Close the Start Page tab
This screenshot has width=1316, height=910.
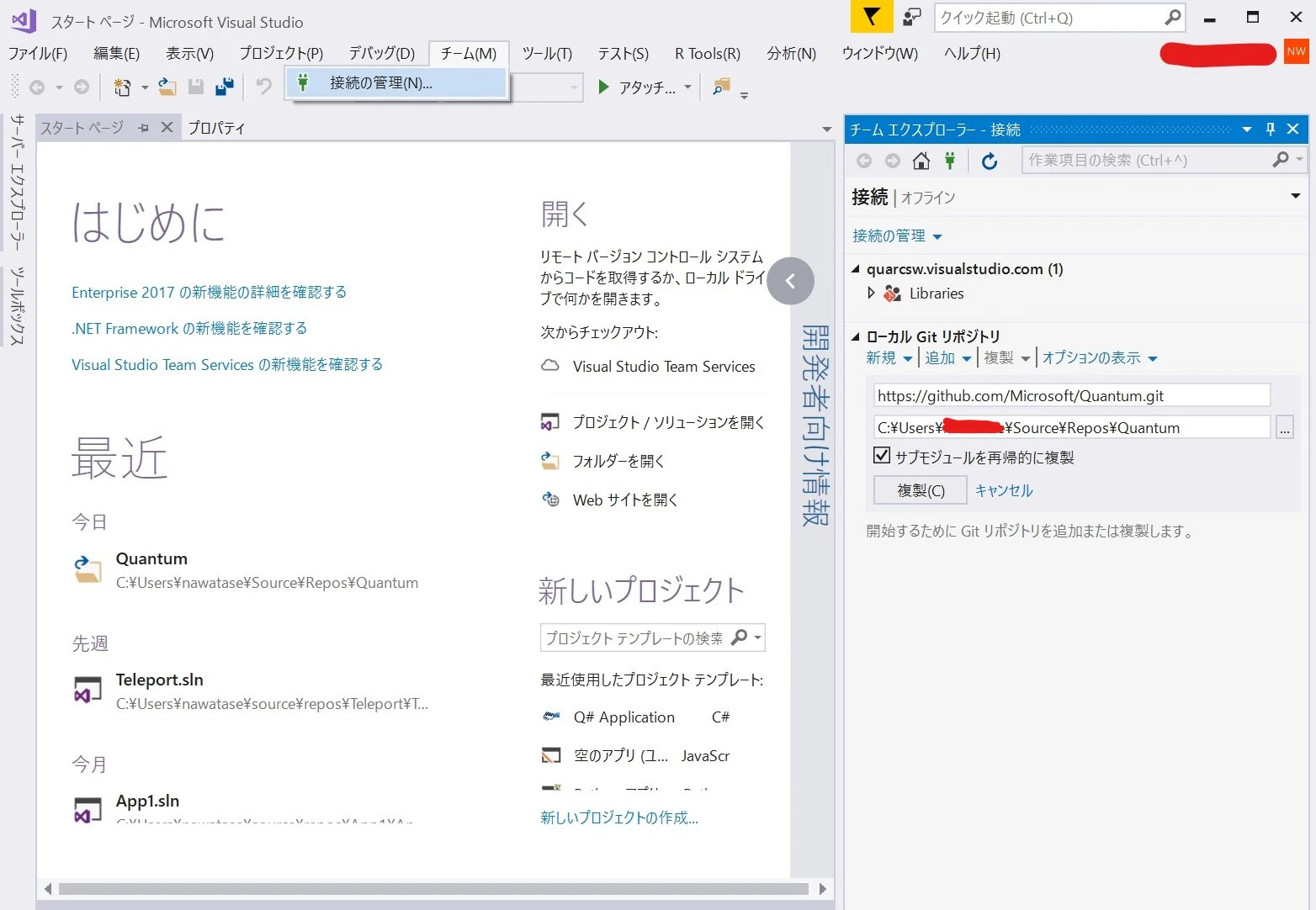coord(167,127)
